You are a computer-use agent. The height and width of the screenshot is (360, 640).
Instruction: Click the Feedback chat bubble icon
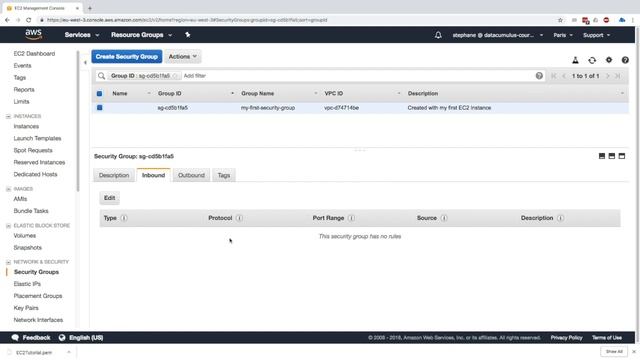coord(15,338)
